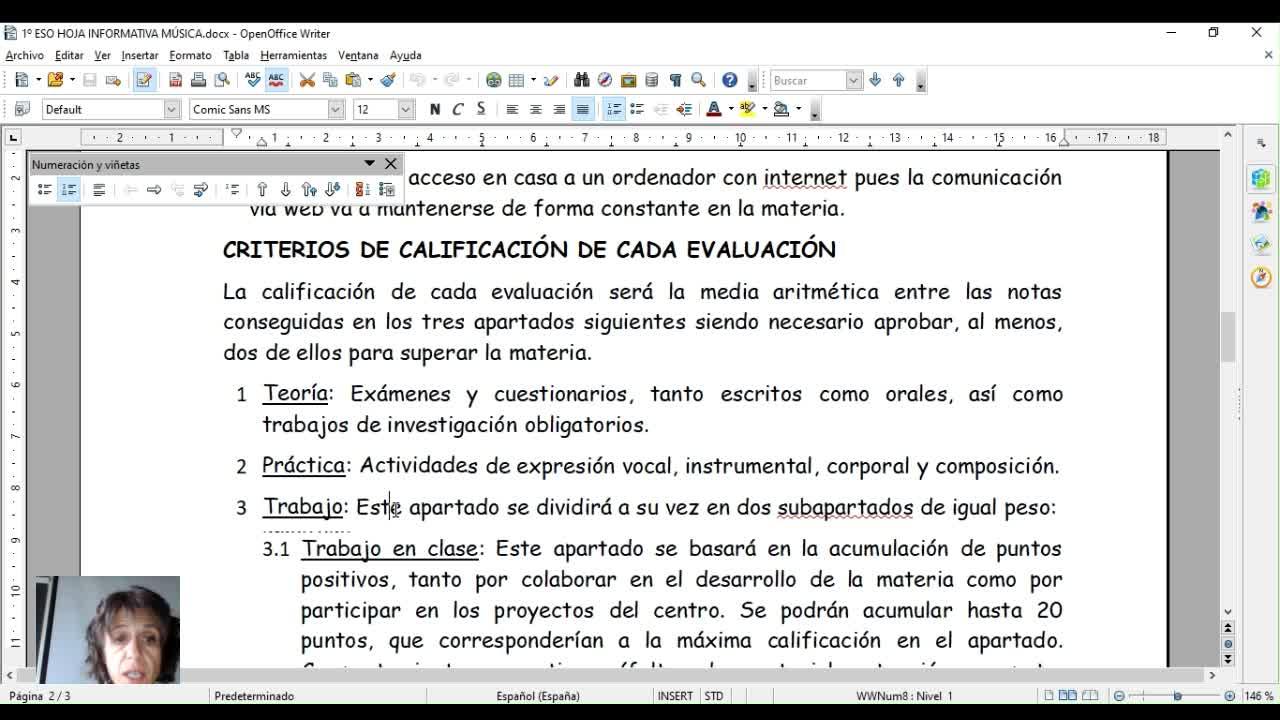The image size is (1280, 720).
Task: Toggle italic formatting
Action: pos(458,109)
